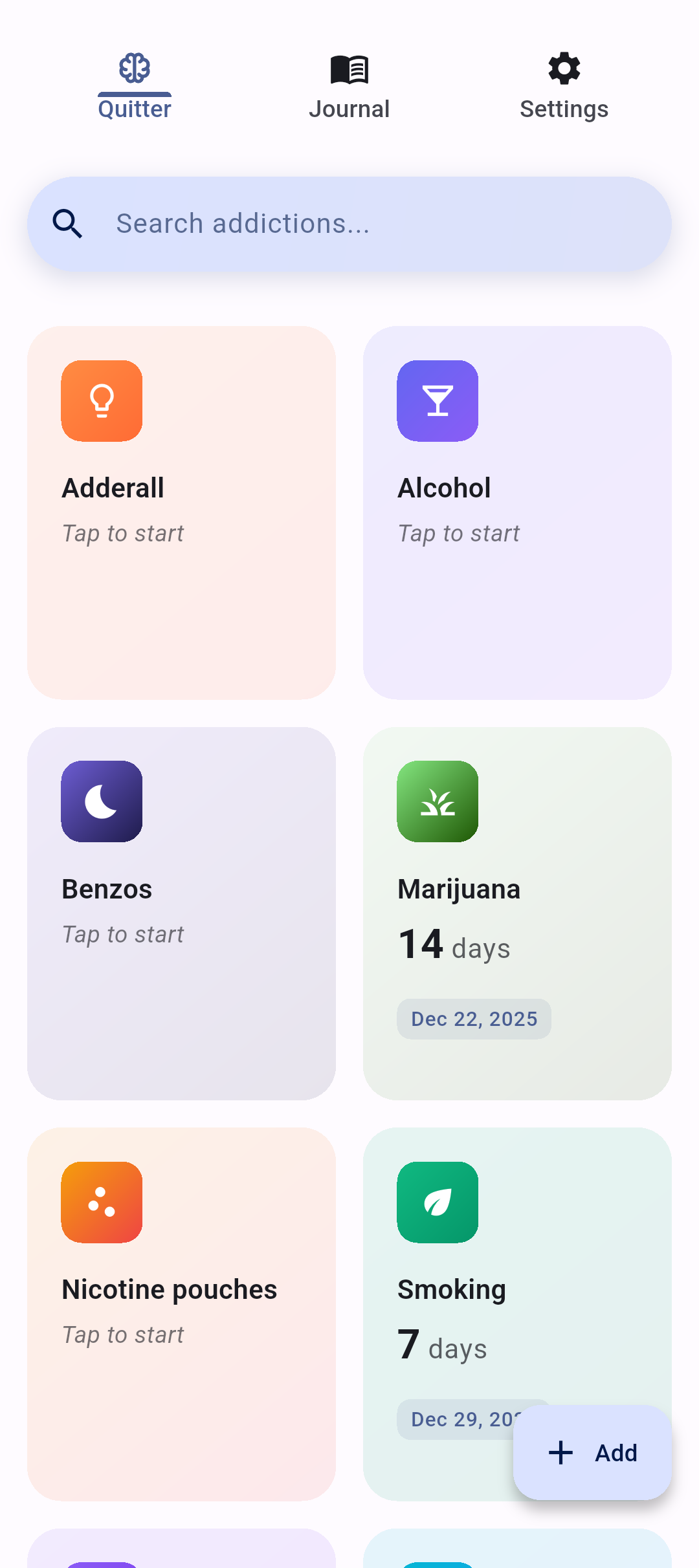Switch to the Journal tab
Screen dimensions: 699x1568
tap(349, 109)
